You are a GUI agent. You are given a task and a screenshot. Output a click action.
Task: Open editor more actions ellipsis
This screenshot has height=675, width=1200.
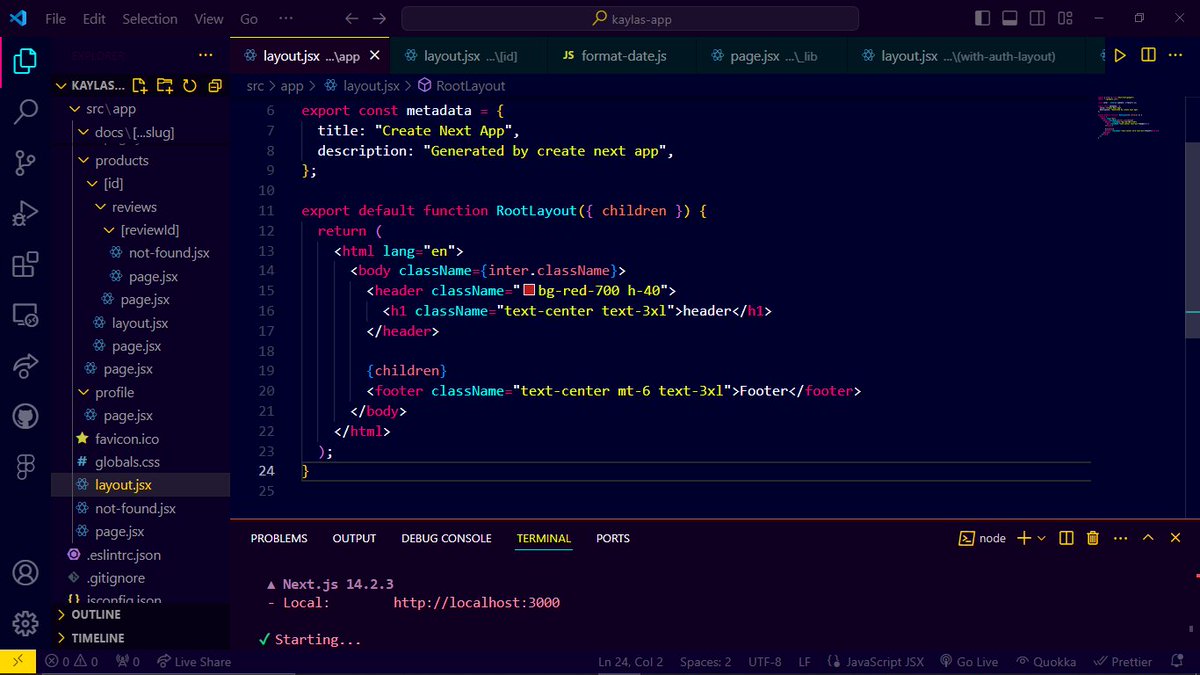1177,56
